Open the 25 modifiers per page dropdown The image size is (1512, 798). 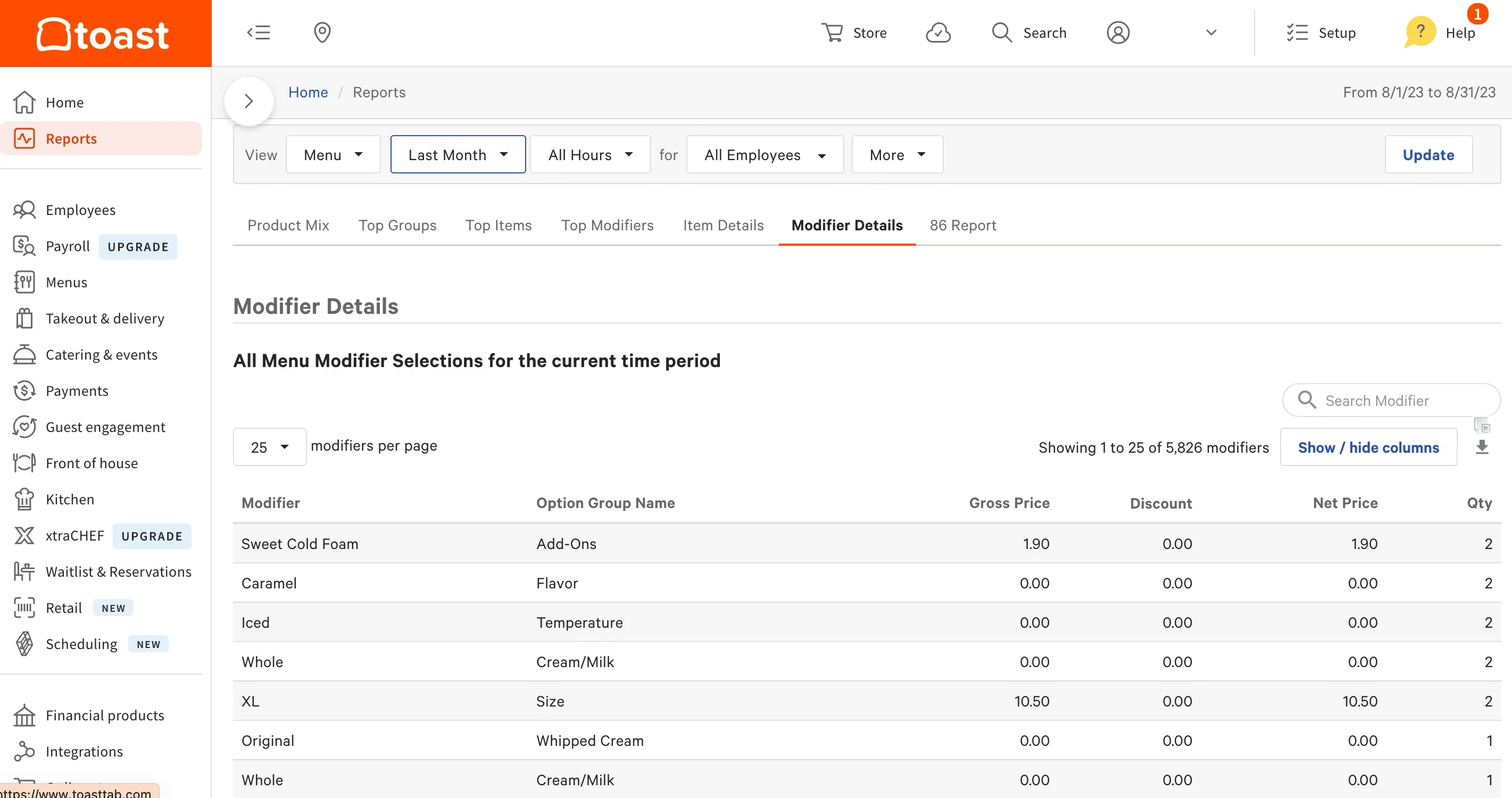(269, 447)
